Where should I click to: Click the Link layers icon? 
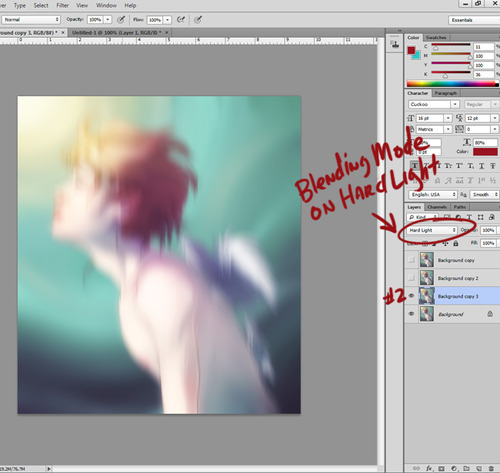click(416, 468)
